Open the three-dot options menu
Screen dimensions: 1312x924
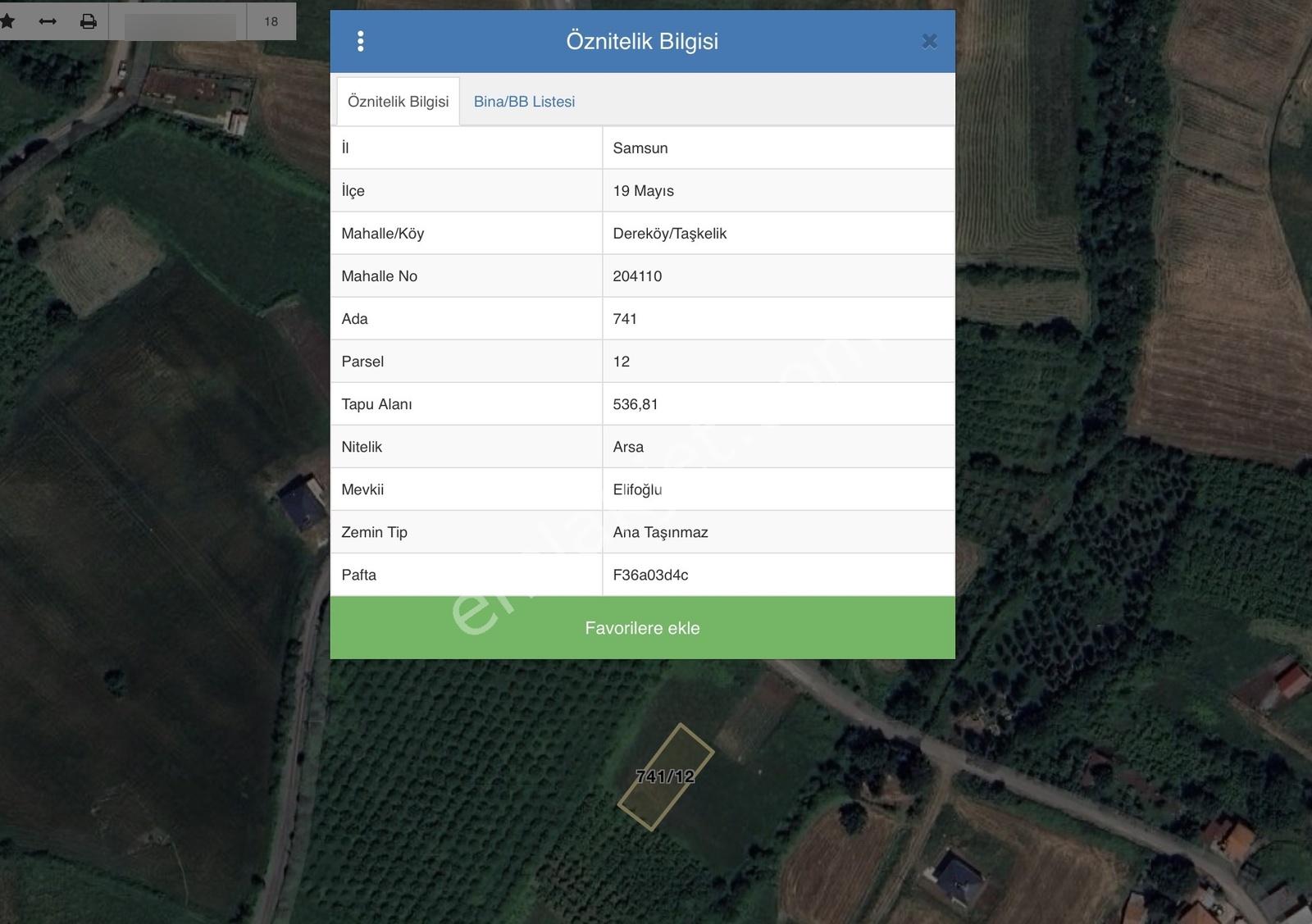[361, 41]
